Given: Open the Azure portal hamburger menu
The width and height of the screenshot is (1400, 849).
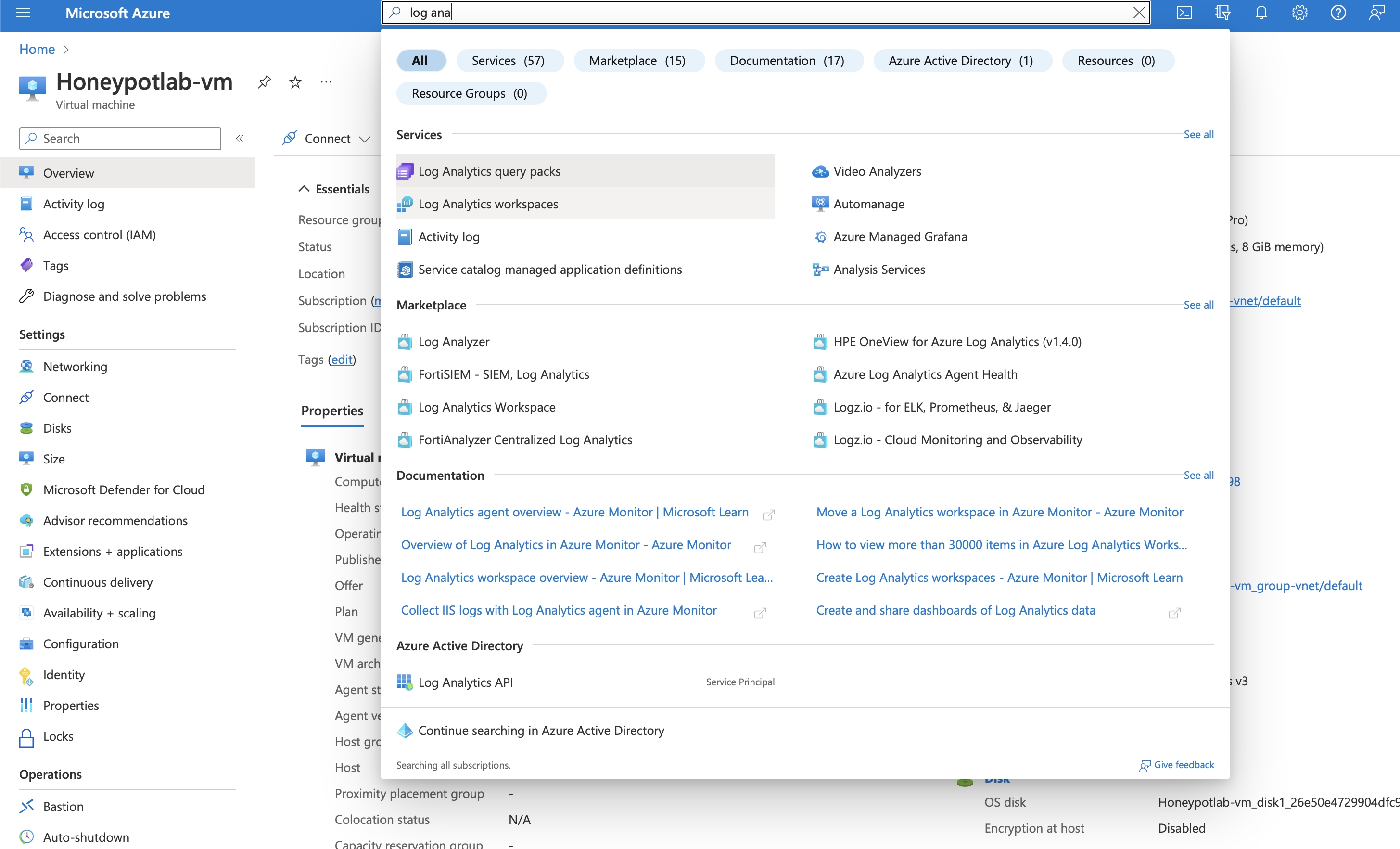Looking at the screenshot, I should pos(23,13).
